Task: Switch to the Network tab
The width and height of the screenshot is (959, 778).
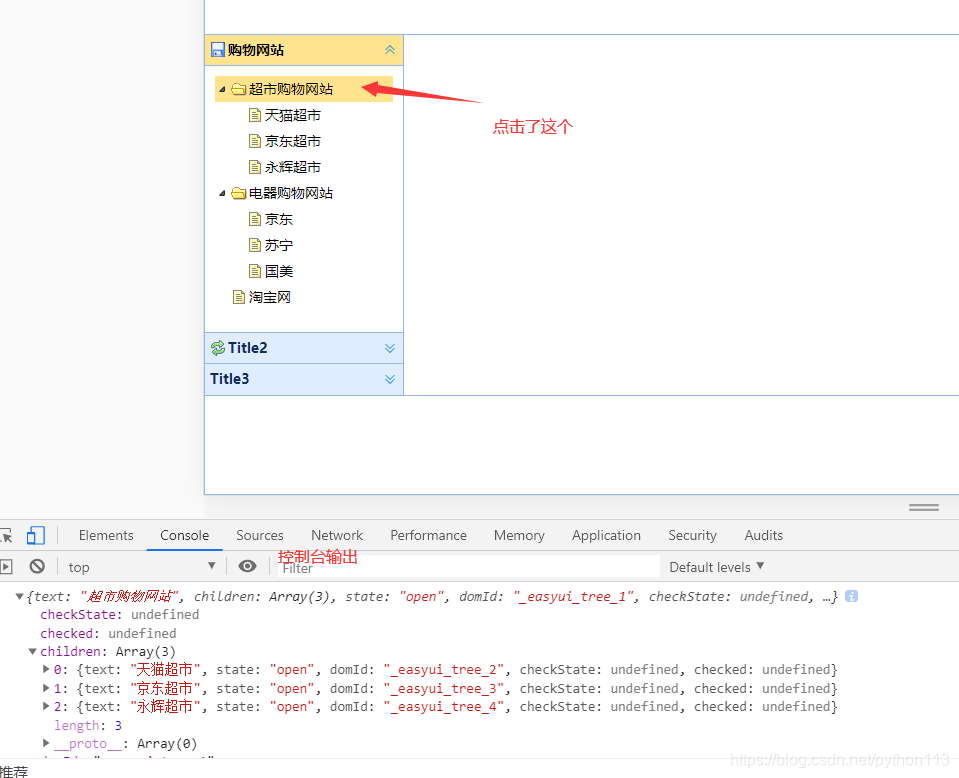Action: click(x=337, y=535)
